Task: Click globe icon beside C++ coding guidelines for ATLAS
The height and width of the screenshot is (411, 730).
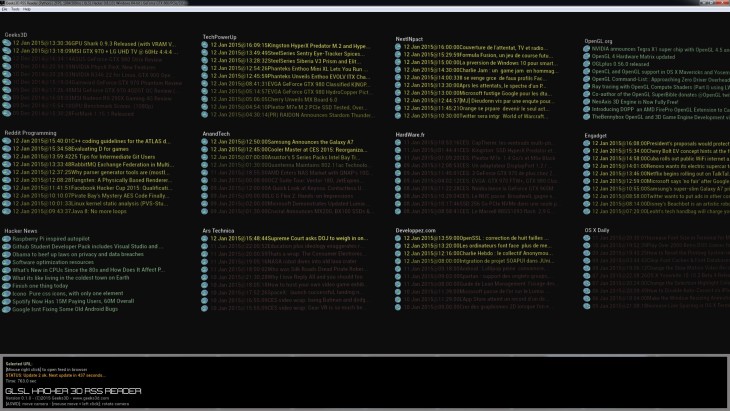Action: pos(7,141)
